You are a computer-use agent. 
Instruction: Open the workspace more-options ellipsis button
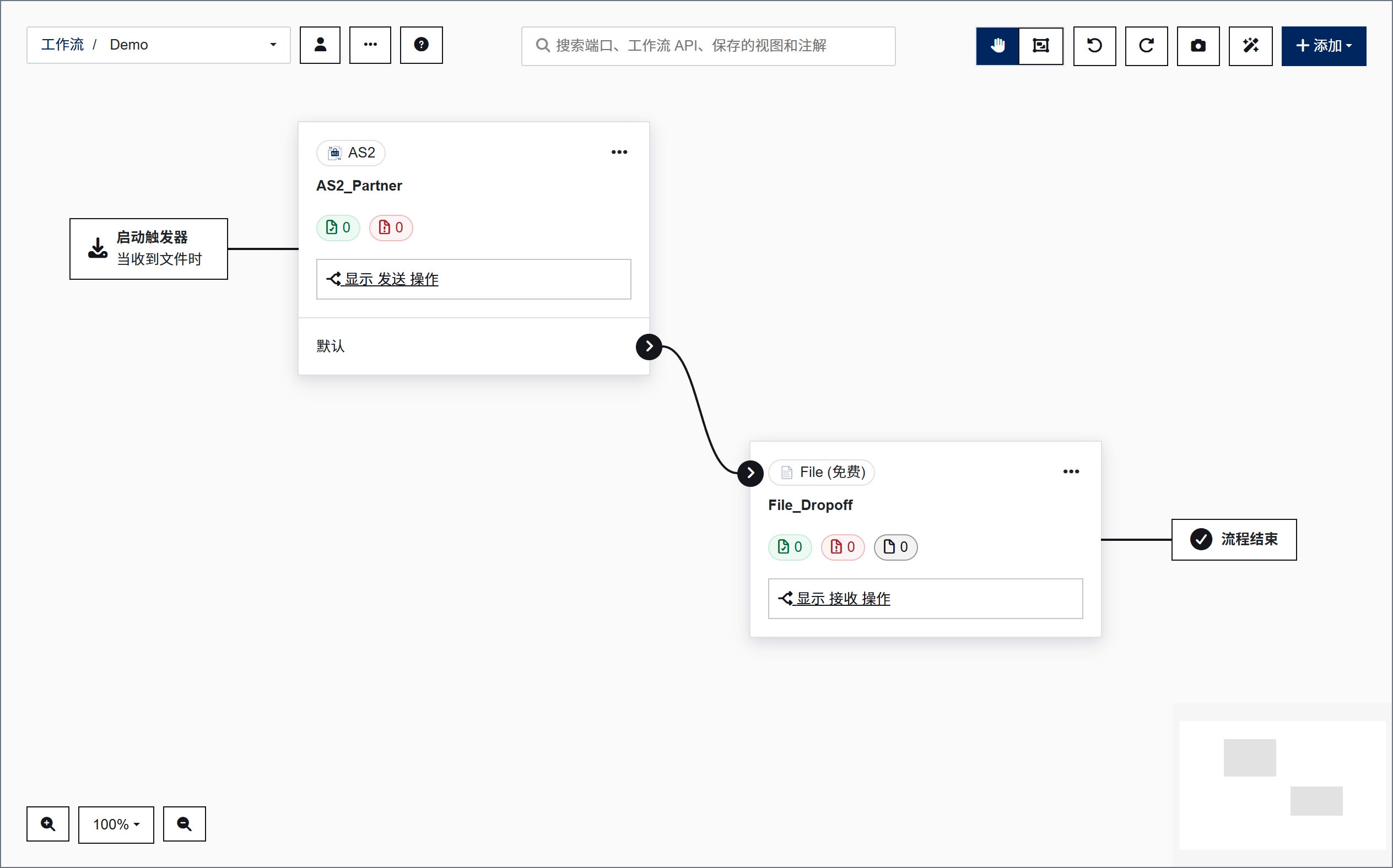tap(370, 45)
